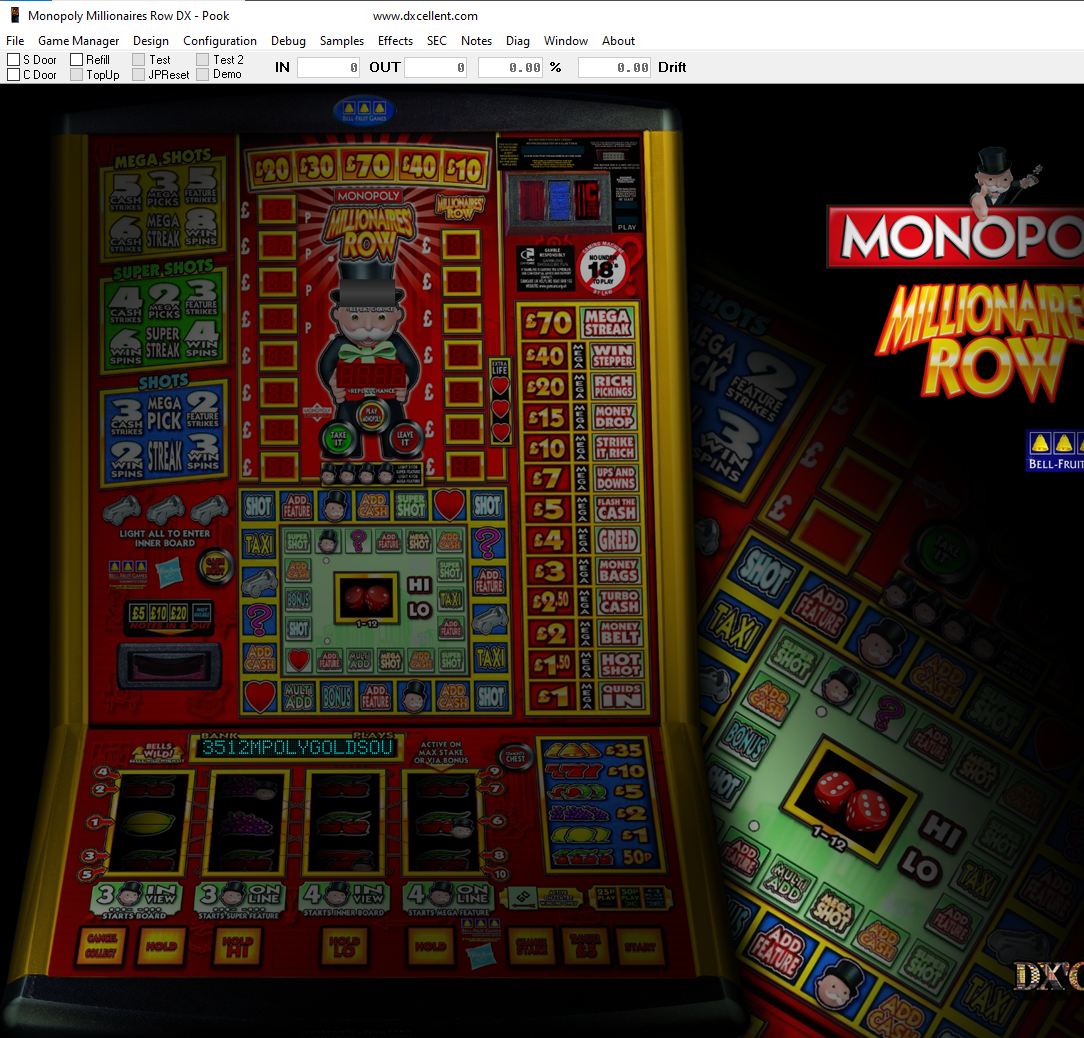1084x1038 pixels.
Task: Click the Greed feature tile
Action: (617, 539)
